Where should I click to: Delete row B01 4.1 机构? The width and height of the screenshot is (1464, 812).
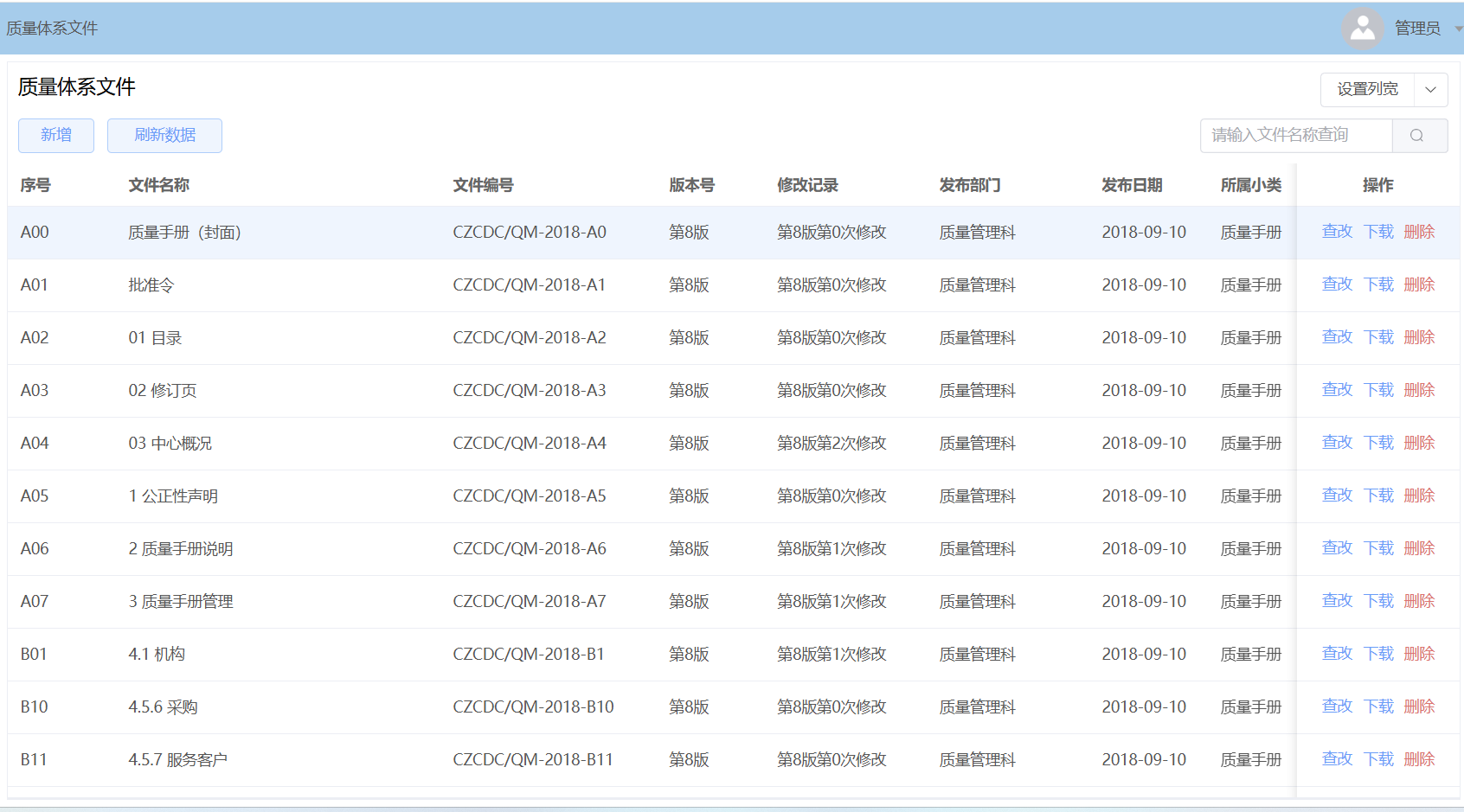[x=1419, y=654]
